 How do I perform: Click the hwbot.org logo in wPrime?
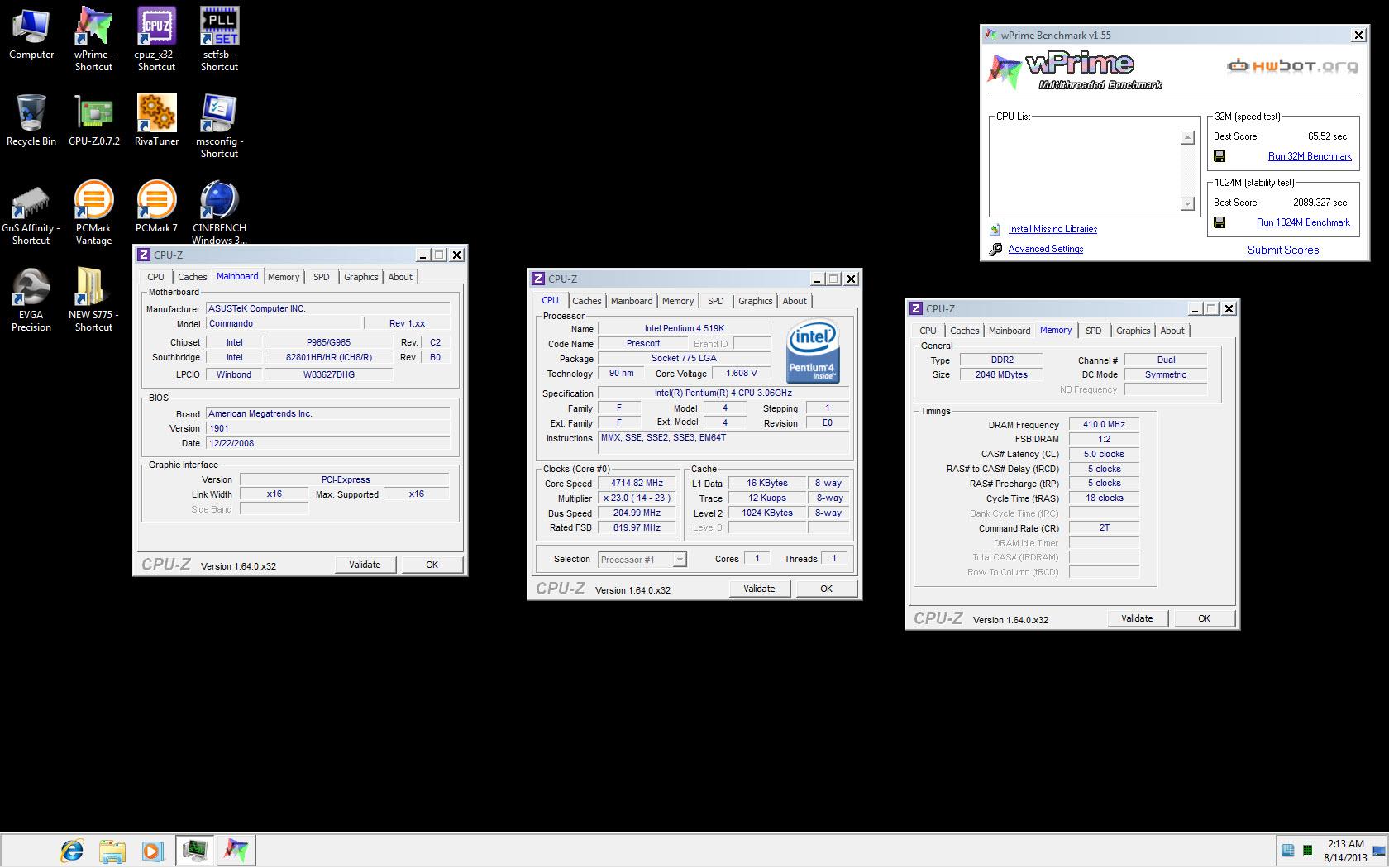point(1292,66)
